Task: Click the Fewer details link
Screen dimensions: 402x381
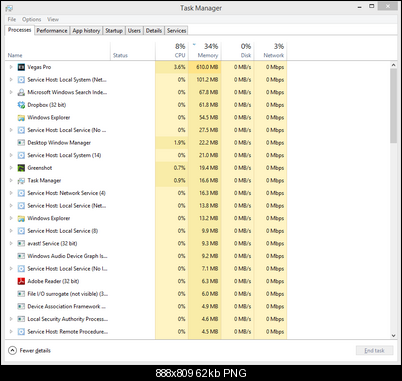Action: click(35, 351)
